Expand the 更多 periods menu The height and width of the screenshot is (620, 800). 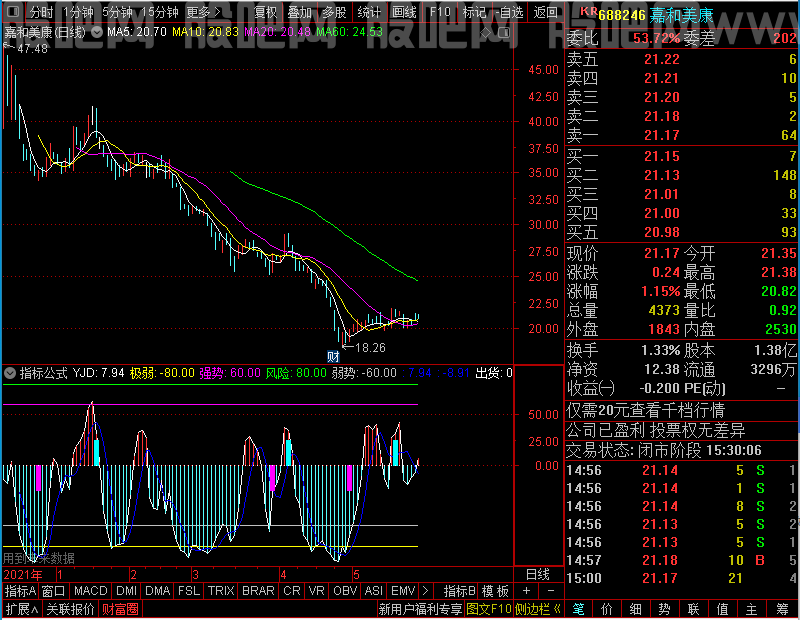(x=204, y=12)
